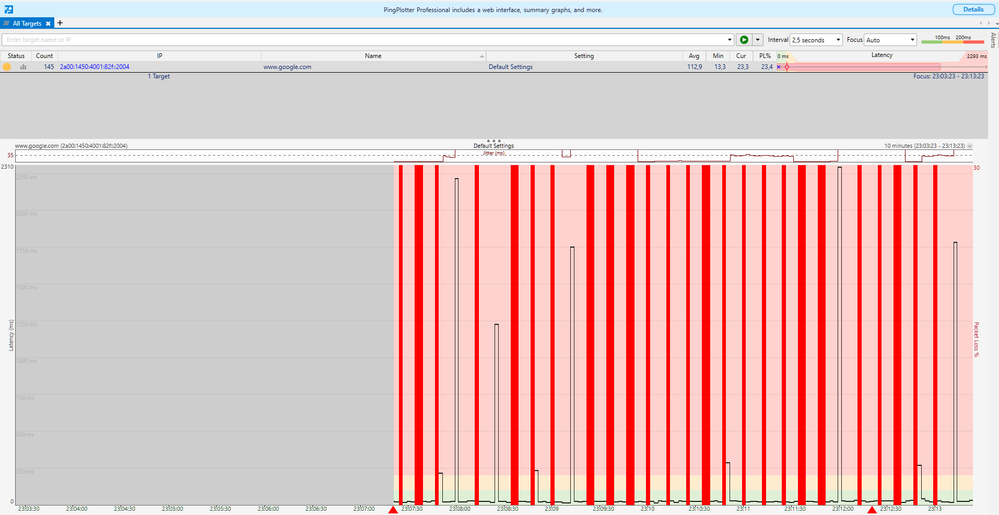
Task: Click the Latency column header
Action: [882, 55]
